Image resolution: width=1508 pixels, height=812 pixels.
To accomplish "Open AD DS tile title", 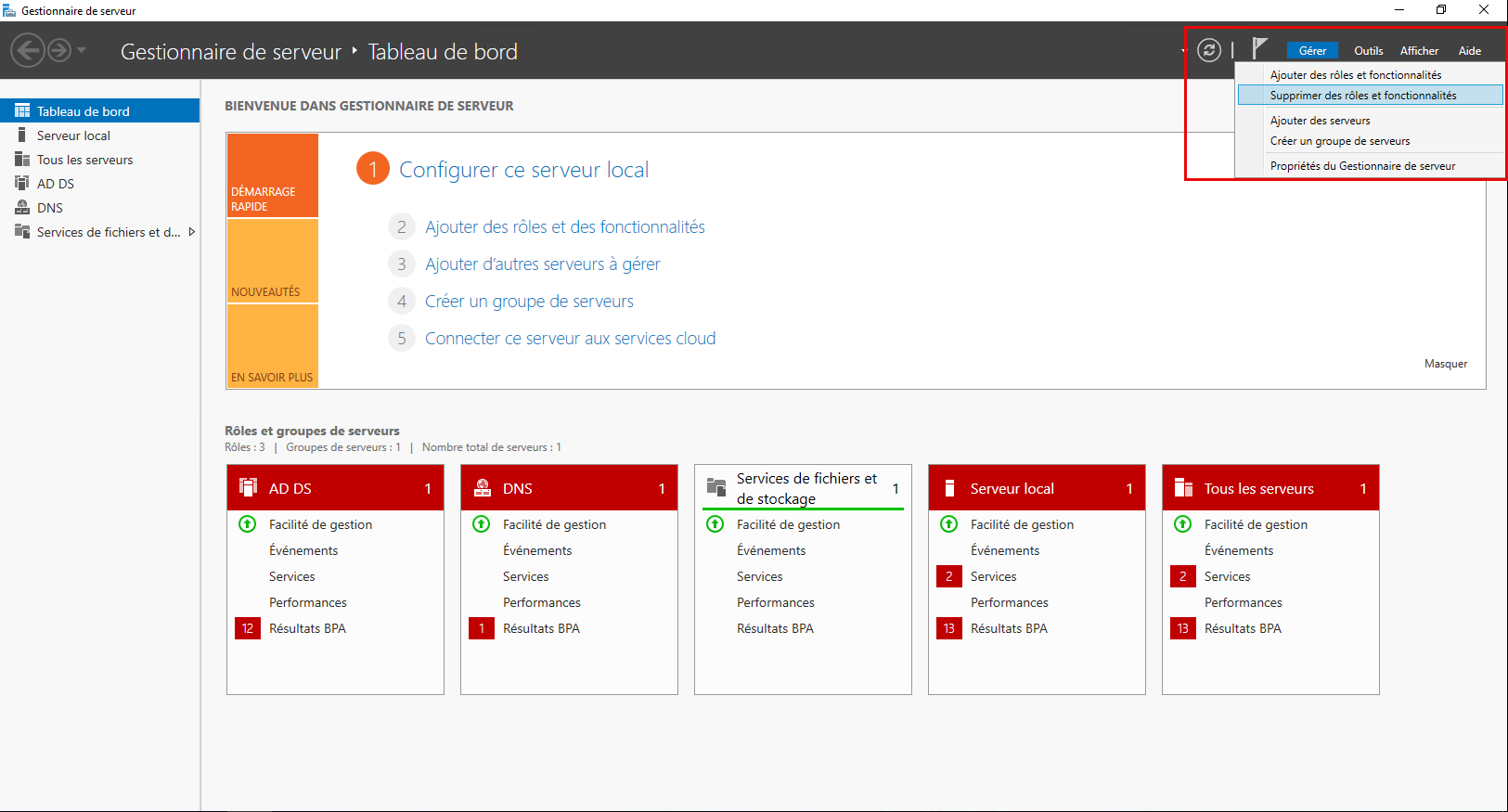I will 290,488.
